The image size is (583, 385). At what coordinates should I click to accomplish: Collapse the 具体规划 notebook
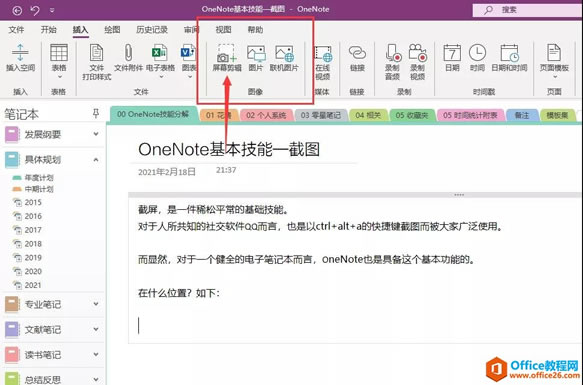[96, 160]
